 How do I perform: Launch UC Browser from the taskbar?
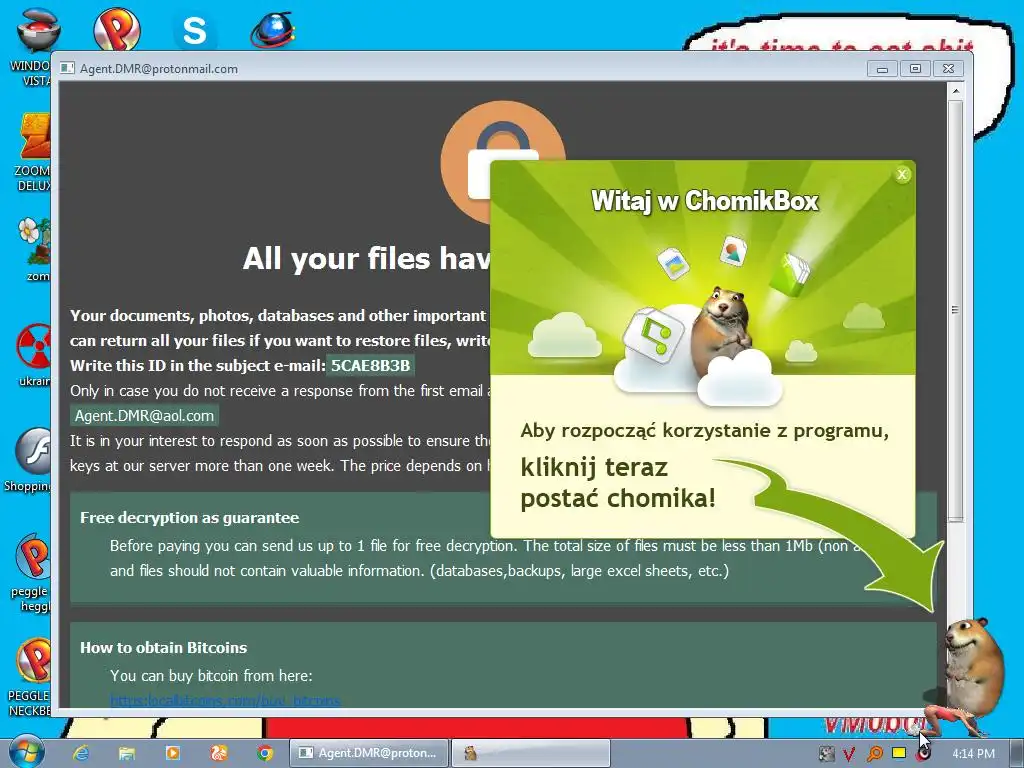click(x=219, y=753)
